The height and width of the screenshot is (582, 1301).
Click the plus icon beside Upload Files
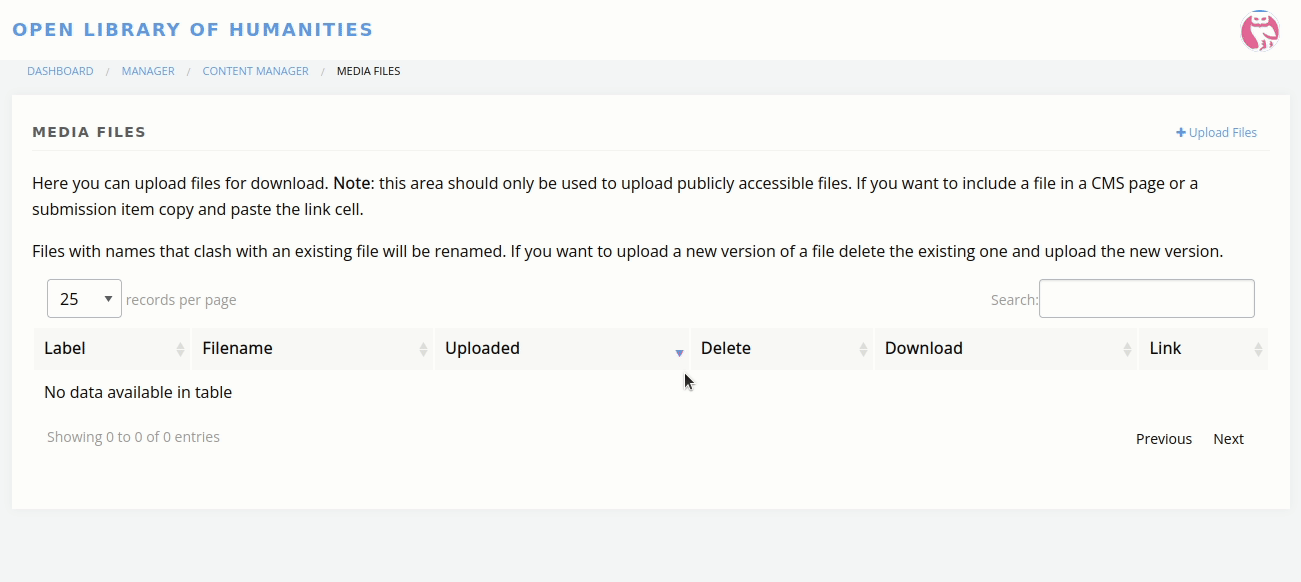point(1180,133)
